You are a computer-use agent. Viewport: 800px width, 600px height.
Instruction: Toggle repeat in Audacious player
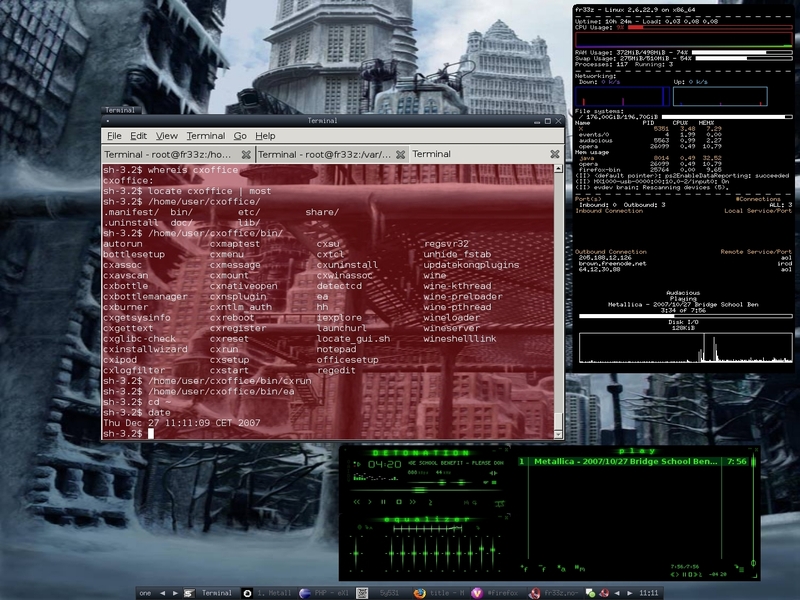point(474,503)
